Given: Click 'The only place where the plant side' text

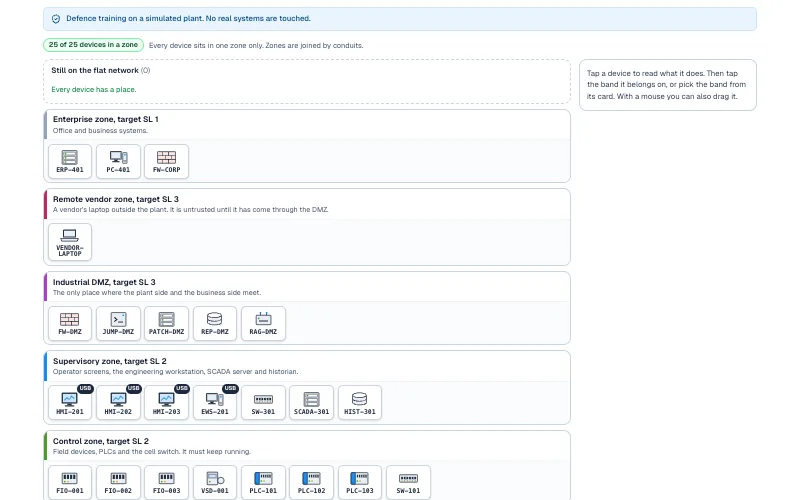Looking at the screenshot, I should (157, 293).
